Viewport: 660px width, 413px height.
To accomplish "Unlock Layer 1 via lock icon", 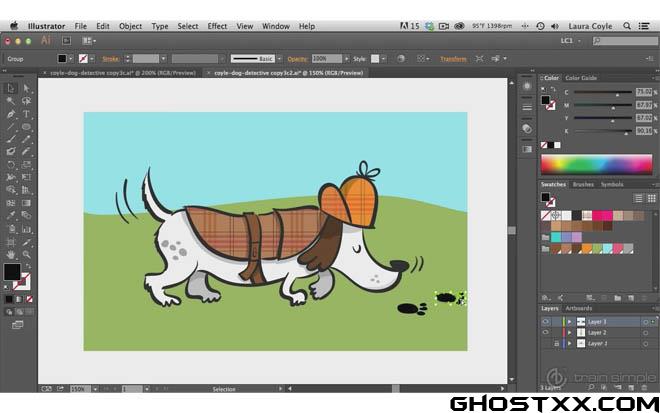I will [x=556, y=344].
